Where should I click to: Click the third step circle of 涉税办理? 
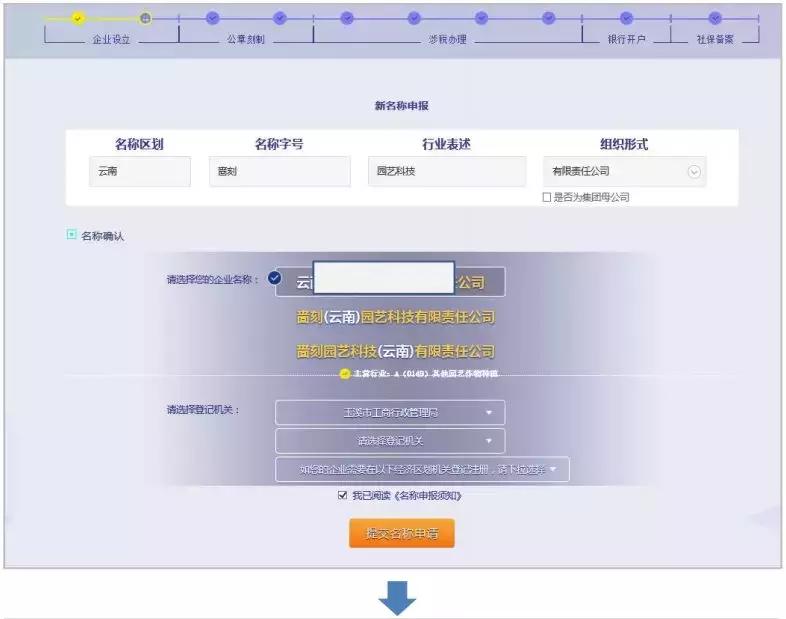point(481,19)
